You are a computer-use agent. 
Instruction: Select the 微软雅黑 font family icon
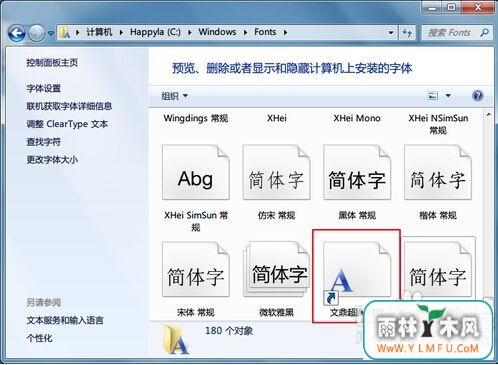(x=276, y=269)
